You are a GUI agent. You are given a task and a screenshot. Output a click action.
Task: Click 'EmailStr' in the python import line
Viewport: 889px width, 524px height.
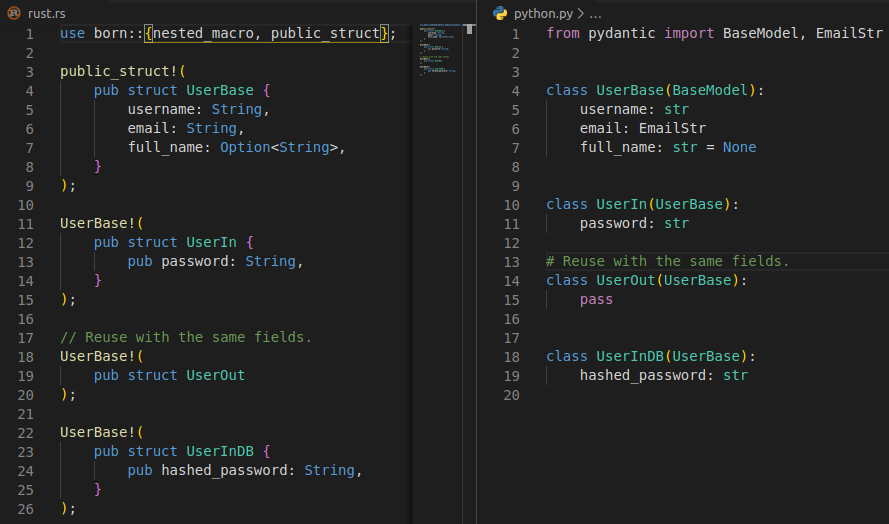pos(849,33)
